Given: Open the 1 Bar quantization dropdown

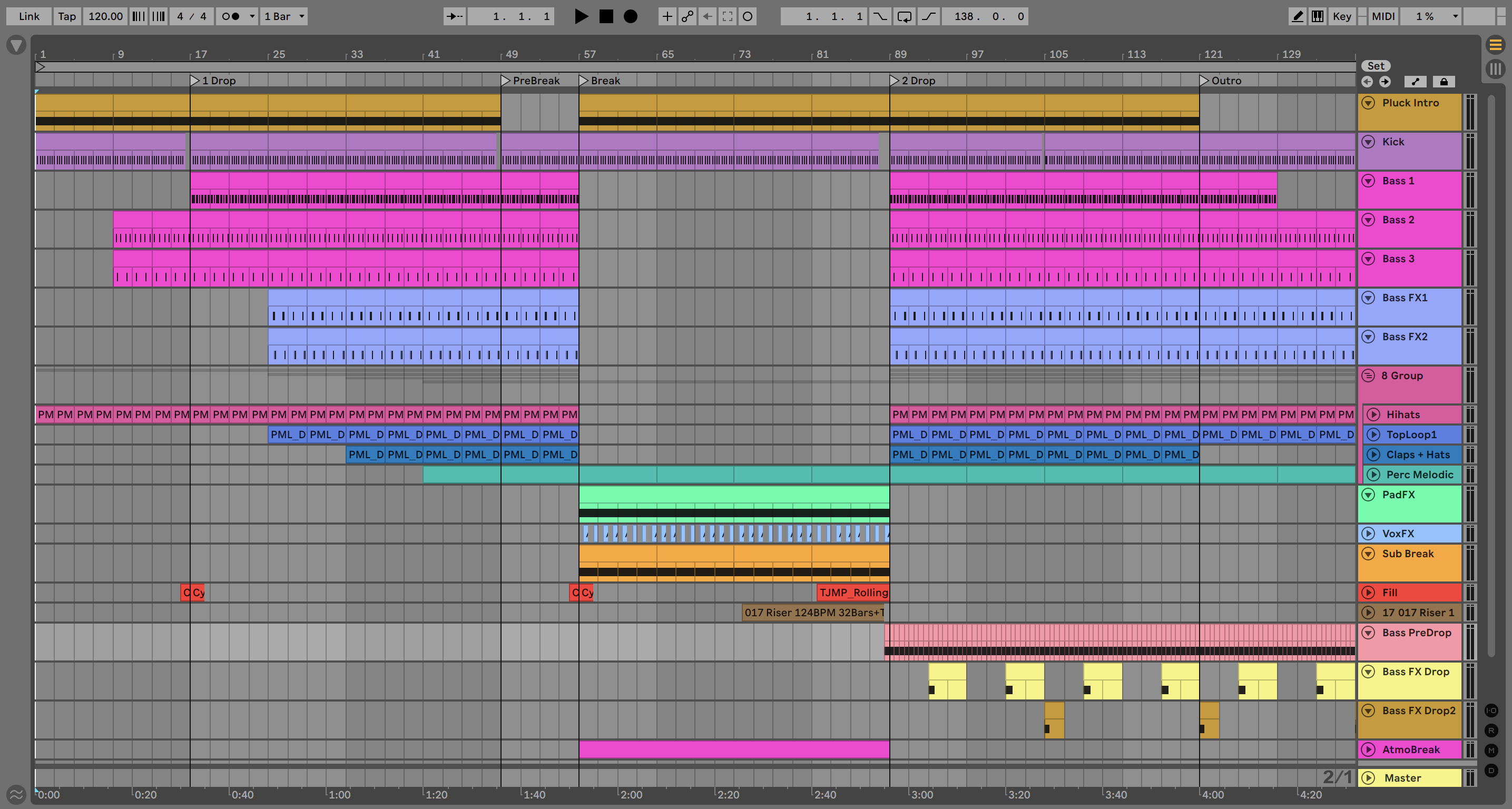Looking at the screenshot, I should pos(284,16).
